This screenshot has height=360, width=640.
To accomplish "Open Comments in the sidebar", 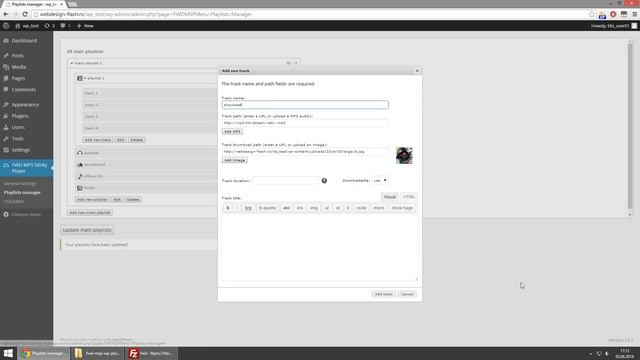I will click(24, 90).
